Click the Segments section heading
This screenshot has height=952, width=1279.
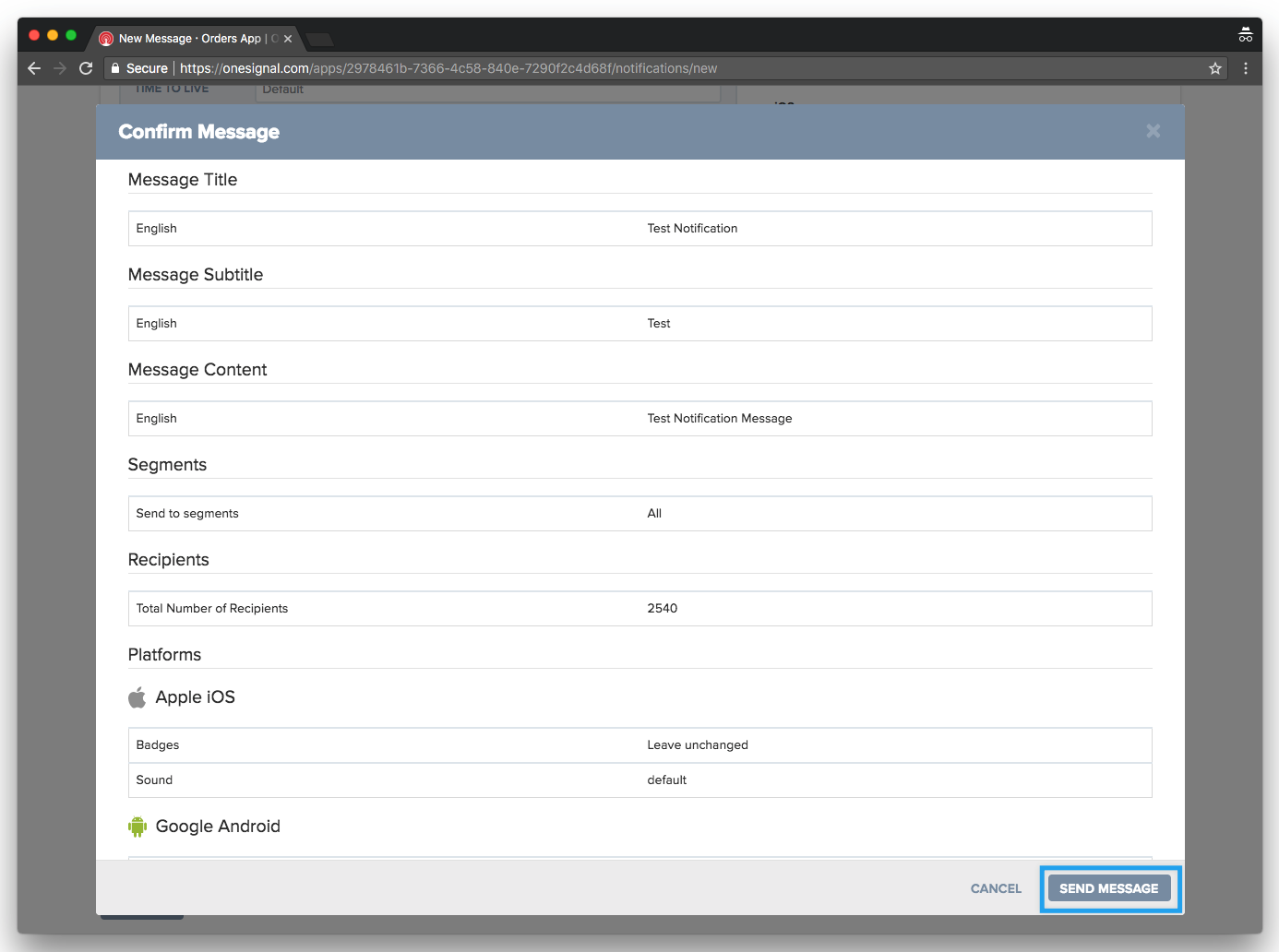[x=167, y=465]
